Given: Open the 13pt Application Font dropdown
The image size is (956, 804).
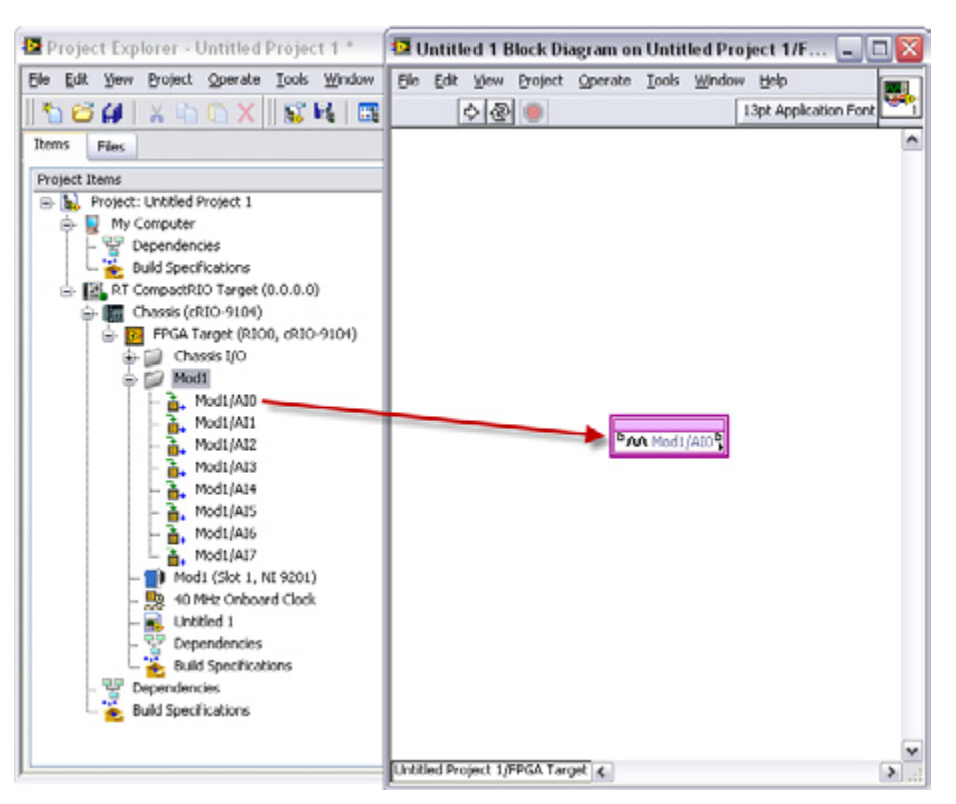Looking at the screenshot, I should click(806, 110).
